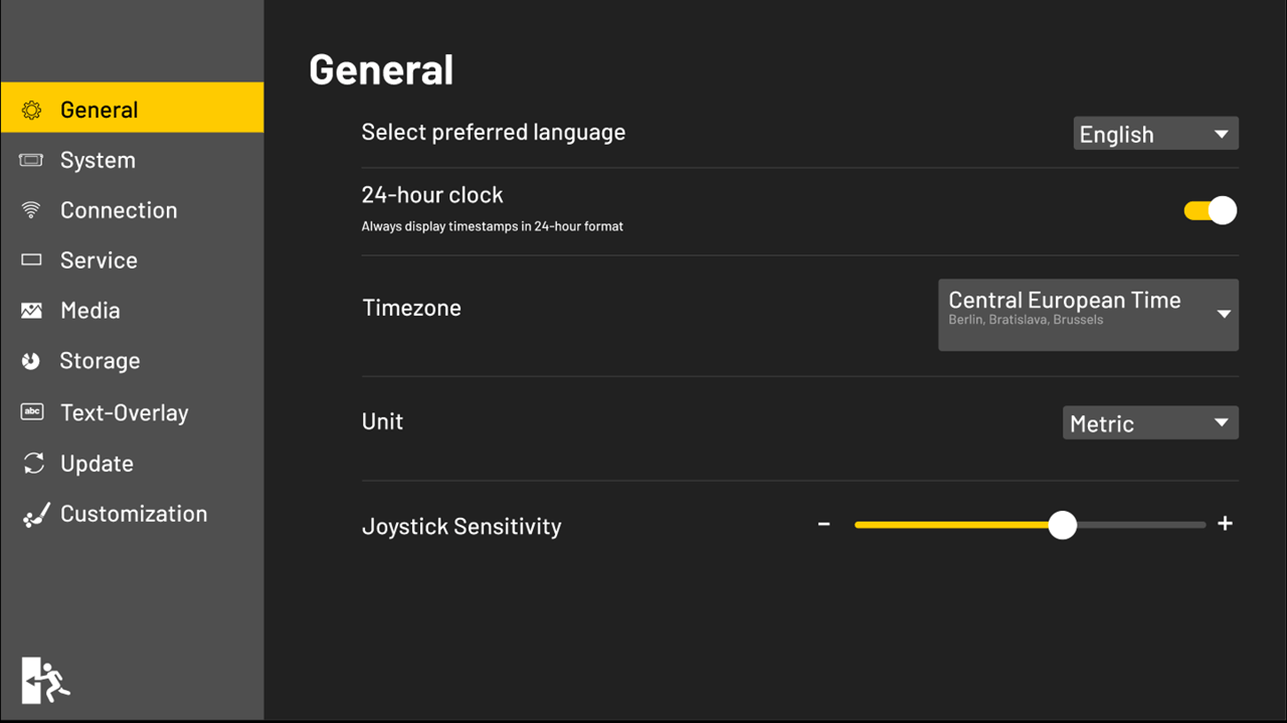Click the General gear icon in sidebar

(32, 110)
